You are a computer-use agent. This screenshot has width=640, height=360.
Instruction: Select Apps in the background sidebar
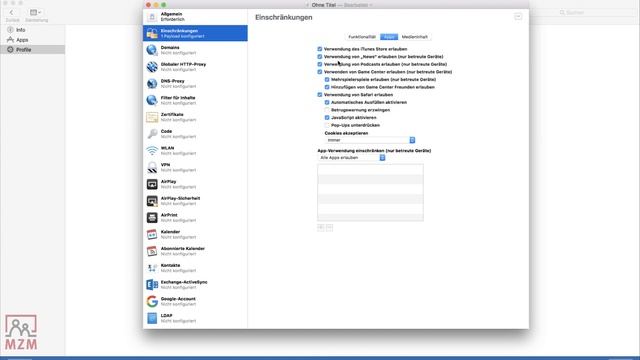point(22,40)
